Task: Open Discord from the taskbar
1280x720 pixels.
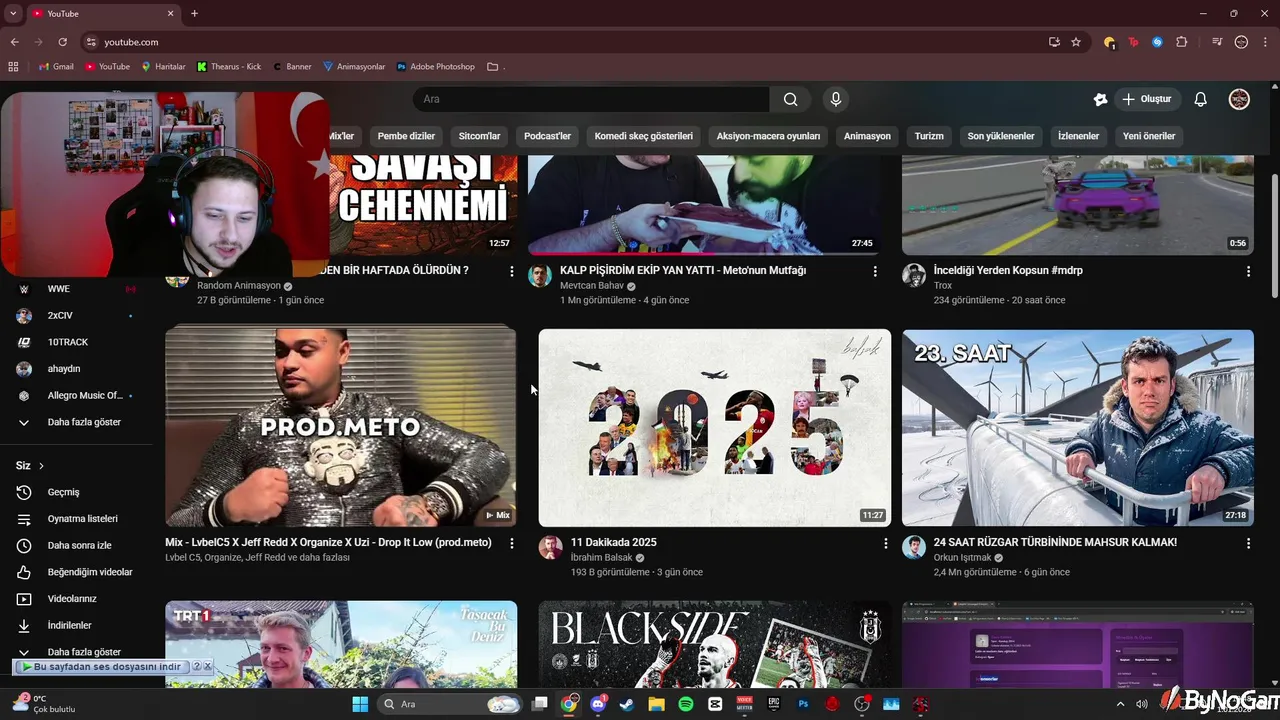Action: (598, 704)
